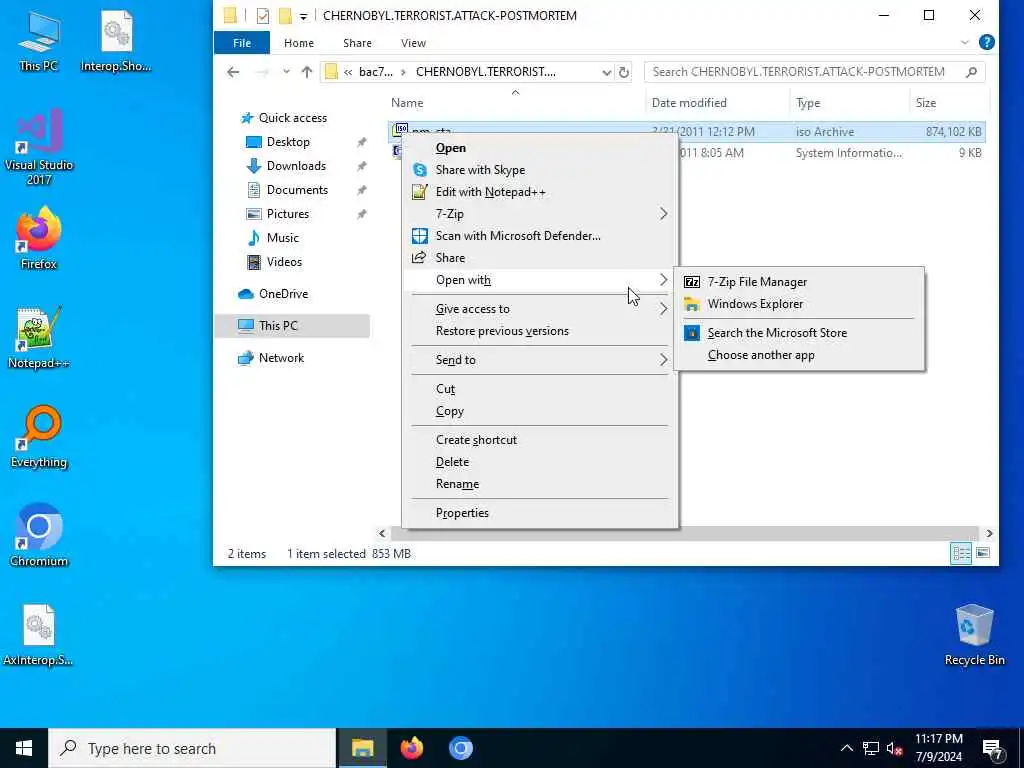The image size is (1024, 768).
Task: Open Chromium from the taskbar
Action: pos(460,748)
